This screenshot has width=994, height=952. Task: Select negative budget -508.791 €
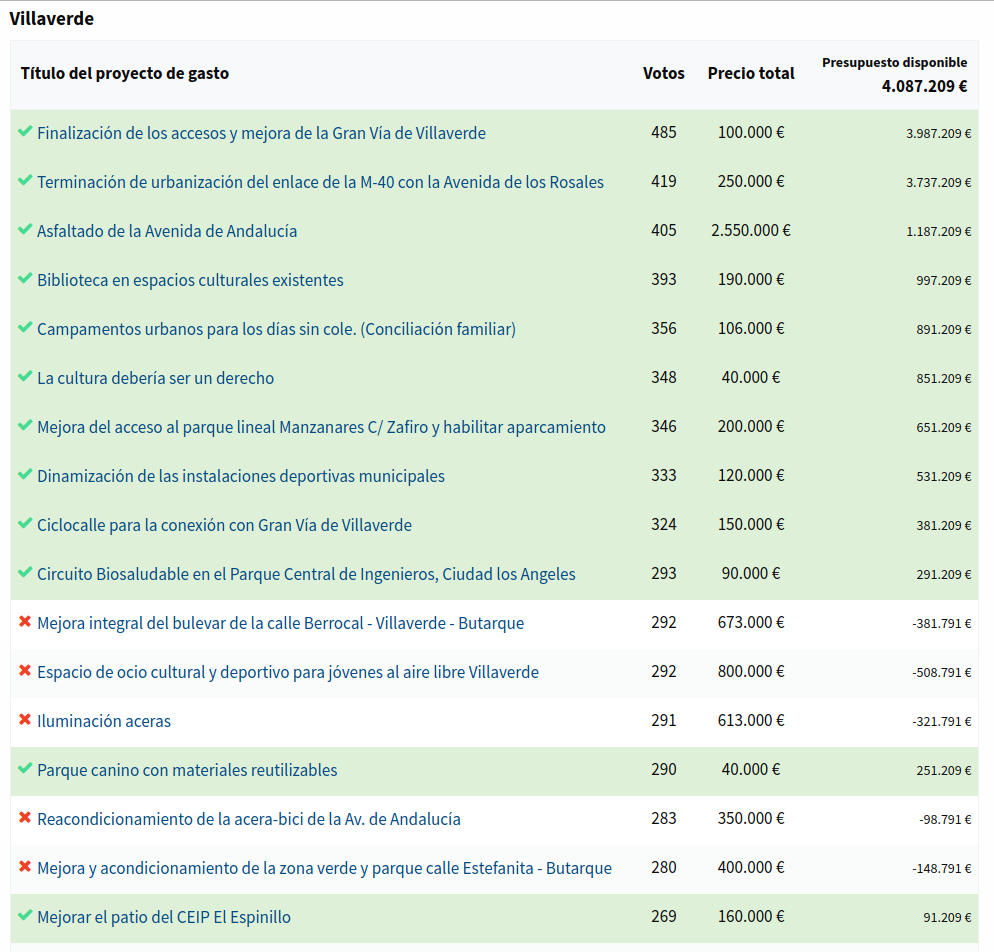pyautogui.click(x=941, y=672)
